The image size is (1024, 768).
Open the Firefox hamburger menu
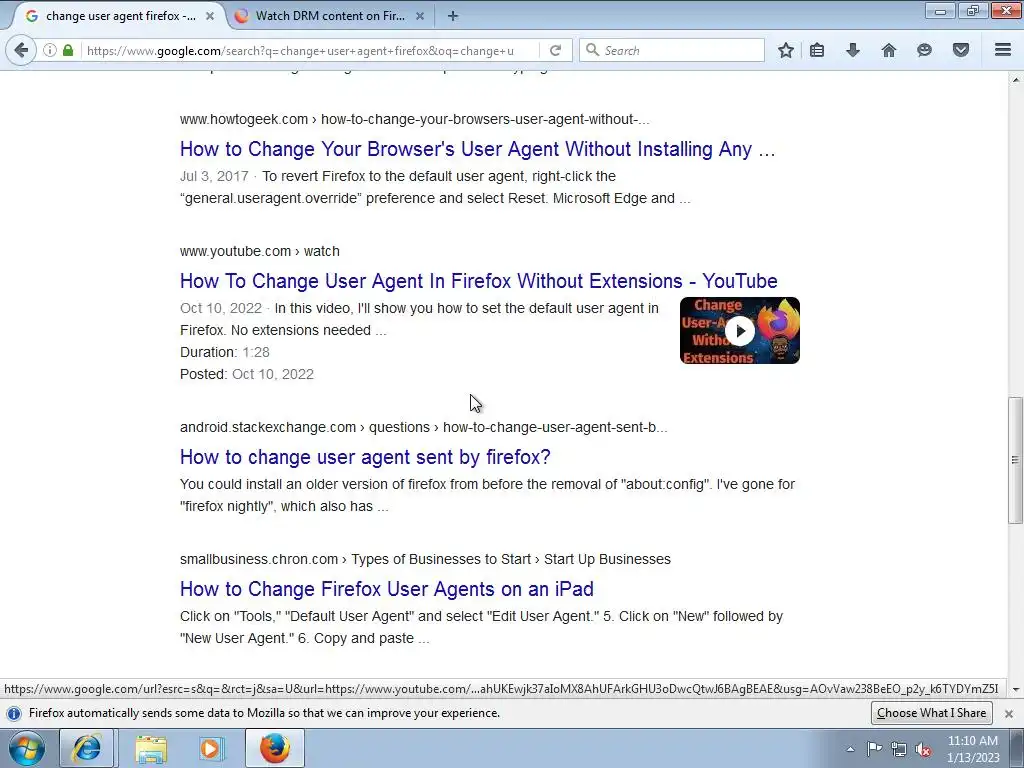click(x=1003, y=50)
